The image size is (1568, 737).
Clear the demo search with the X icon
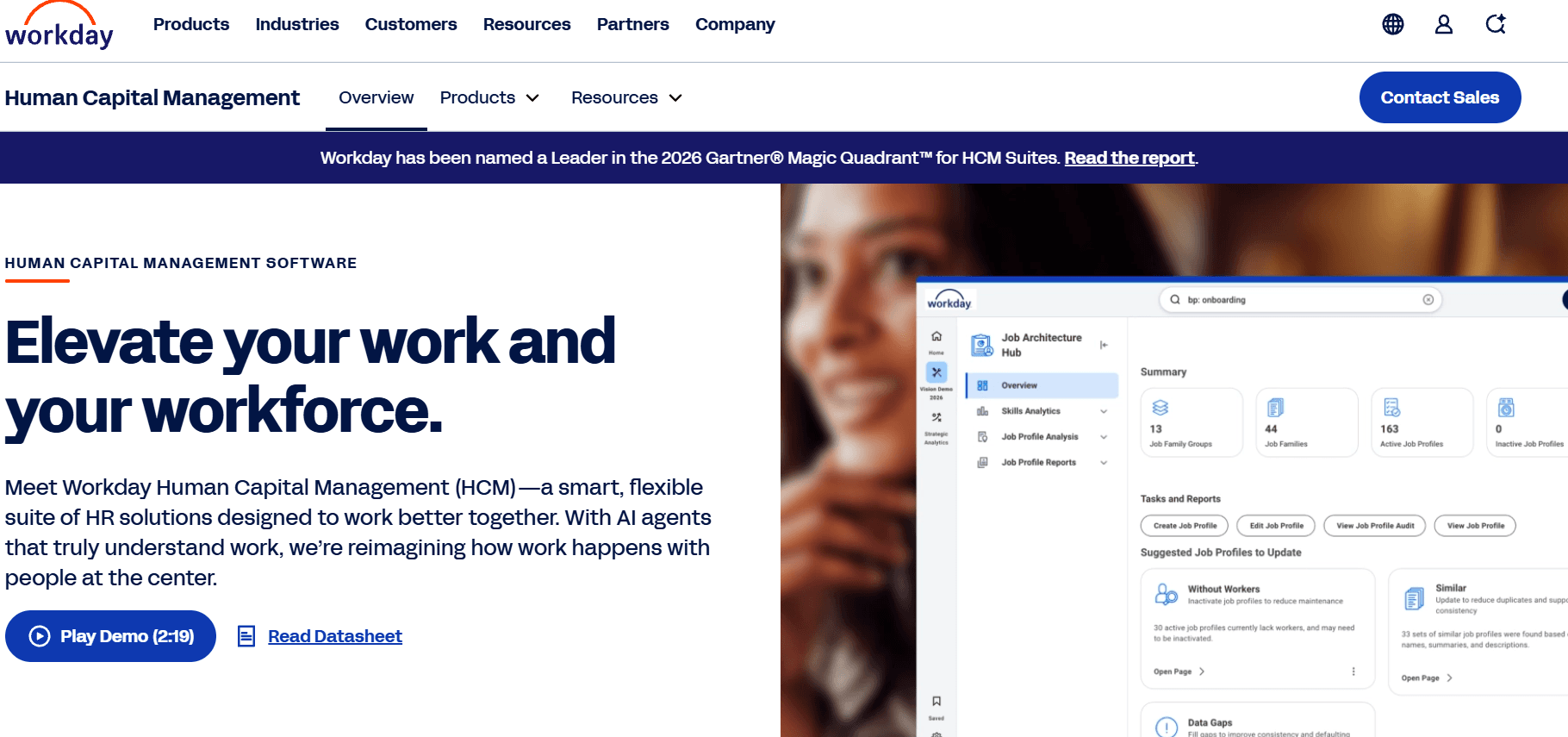(1428, 300)
